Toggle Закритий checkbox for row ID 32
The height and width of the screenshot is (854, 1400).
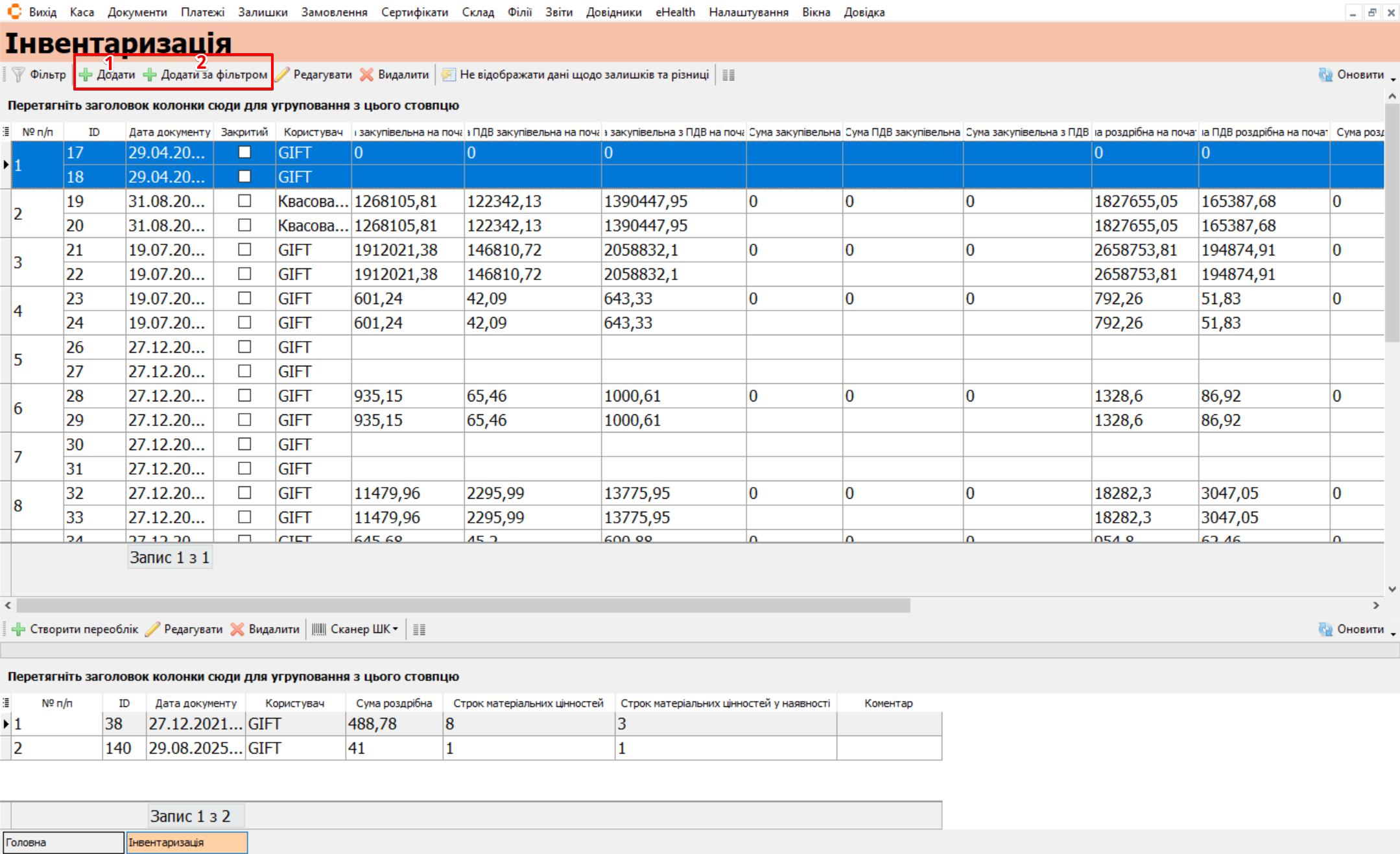(x=244, y=493)
